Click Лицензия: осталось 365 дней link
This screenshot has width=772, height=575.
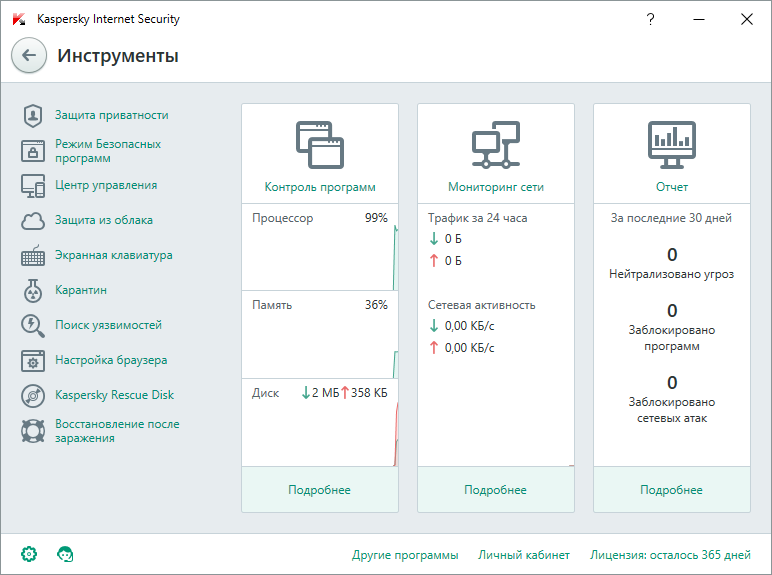point(671,555)
